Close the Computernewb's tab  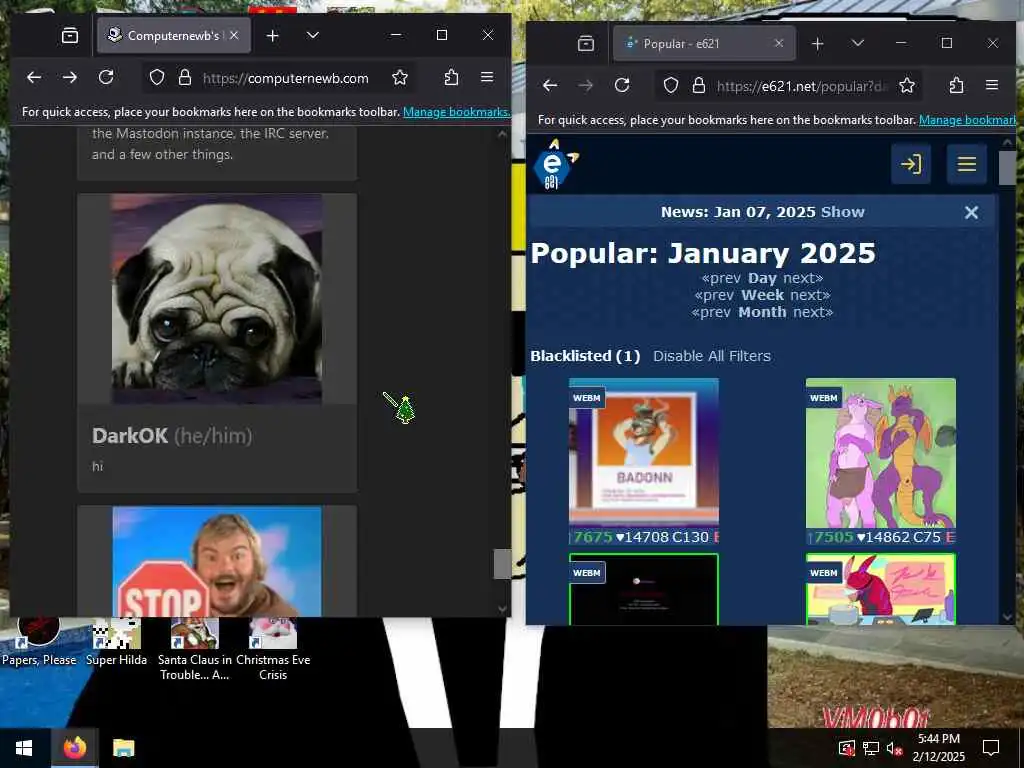pyautogui.click(x=234, y=35)
